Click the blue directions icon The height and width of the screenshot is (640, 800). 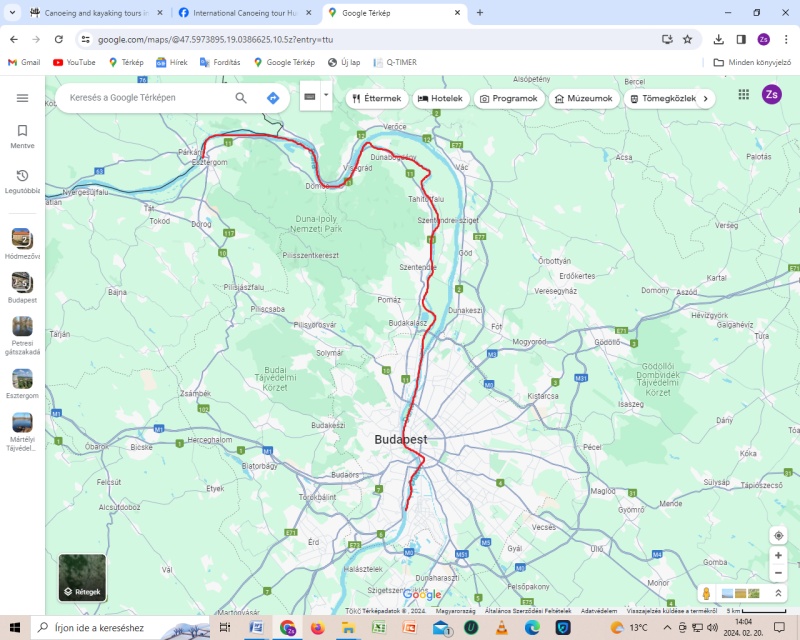pyautogui.click(x=273, y=98)
